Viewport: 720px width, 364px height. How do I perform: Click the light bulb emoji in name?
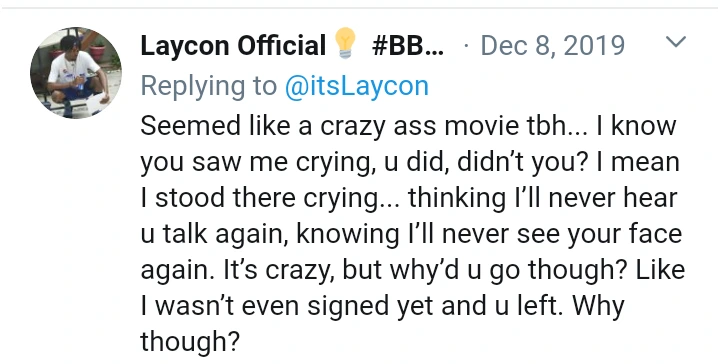pos(345,43)
